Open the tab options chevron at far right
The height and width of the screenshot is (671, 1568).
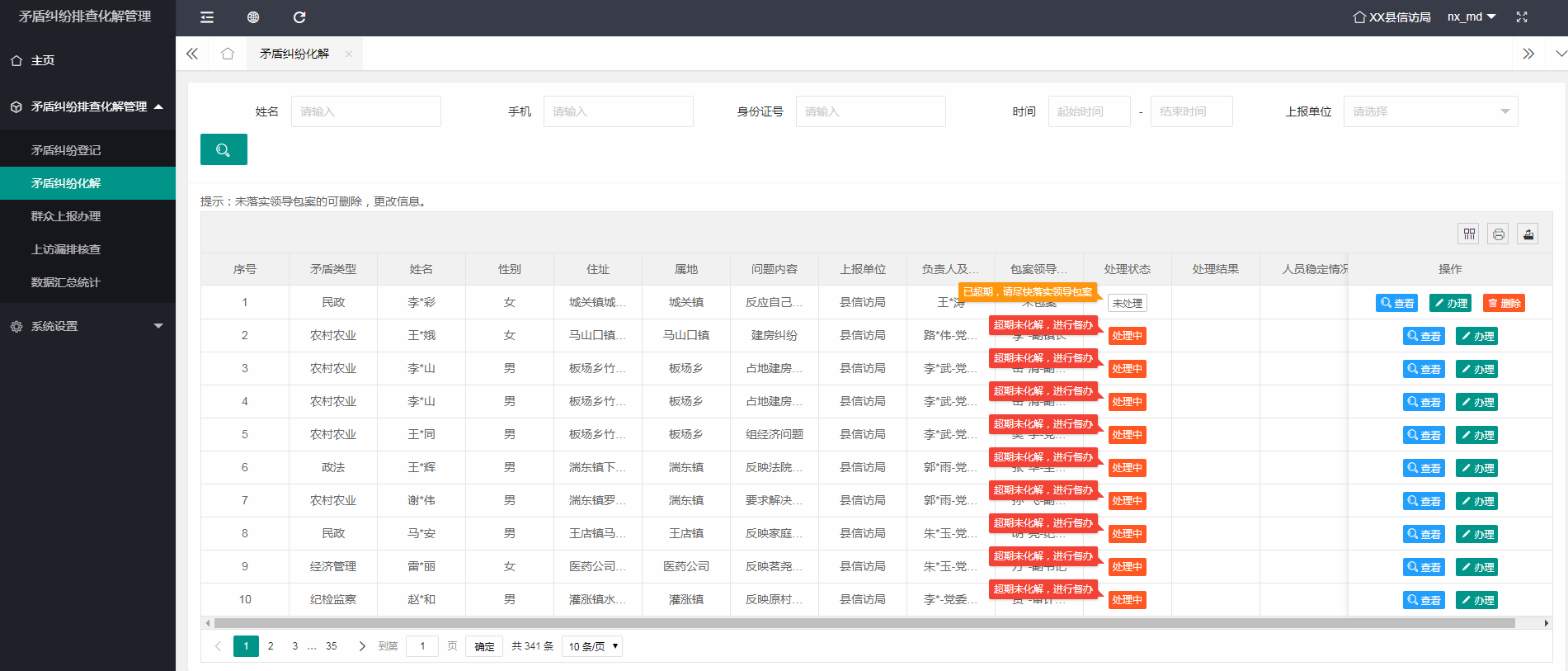pos(1561,54)
